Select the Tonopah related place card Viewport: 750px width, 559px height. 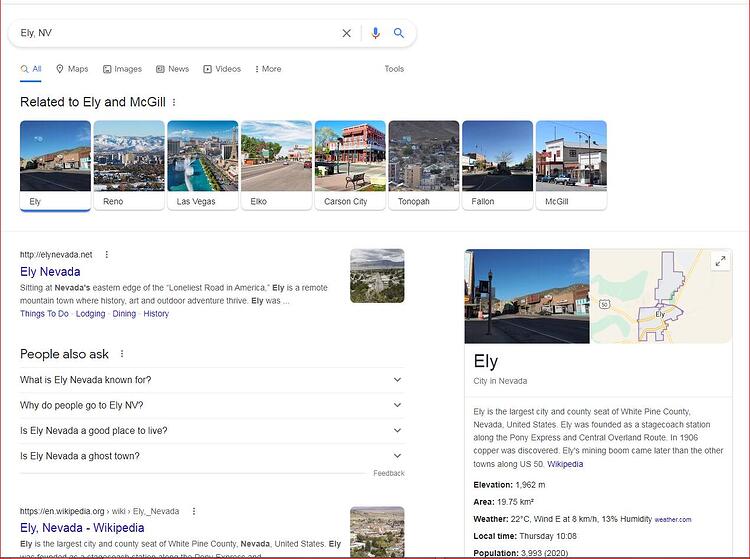click(424, 165)
